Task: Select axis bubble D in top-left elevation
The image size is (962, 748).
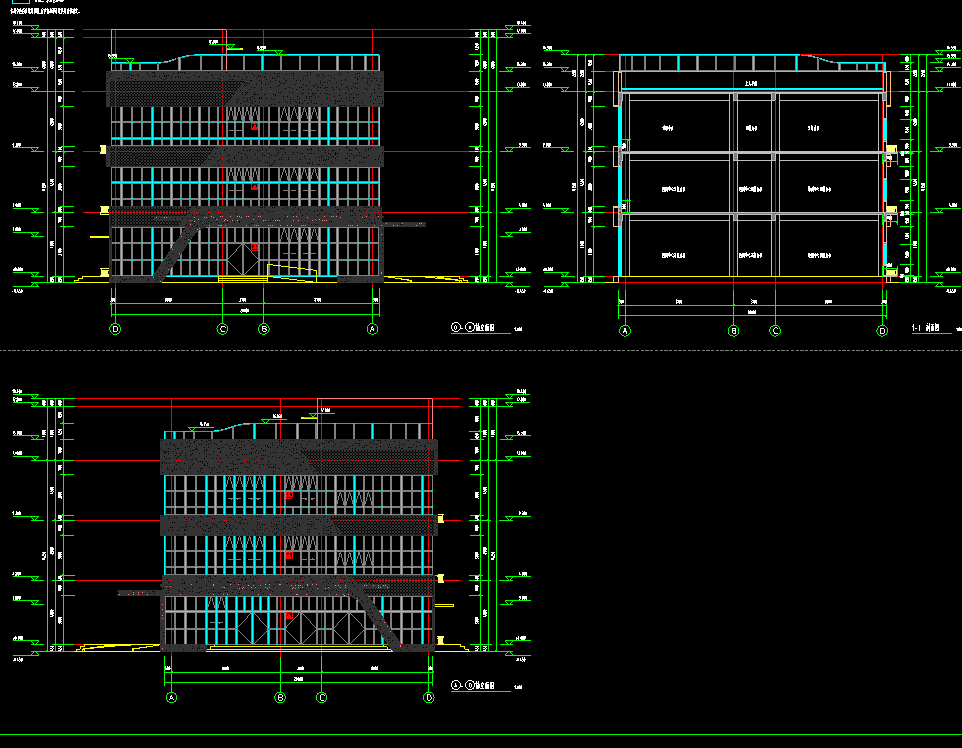Action: click(x=115, y=329)
